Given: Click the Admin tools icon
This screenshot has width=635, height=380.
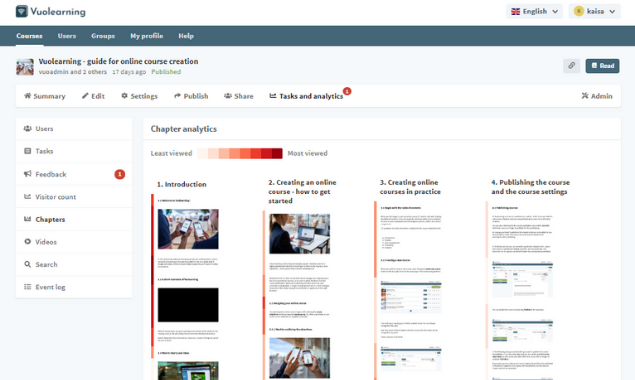Looking at the screenshot, I should click(x=585, y=96).
